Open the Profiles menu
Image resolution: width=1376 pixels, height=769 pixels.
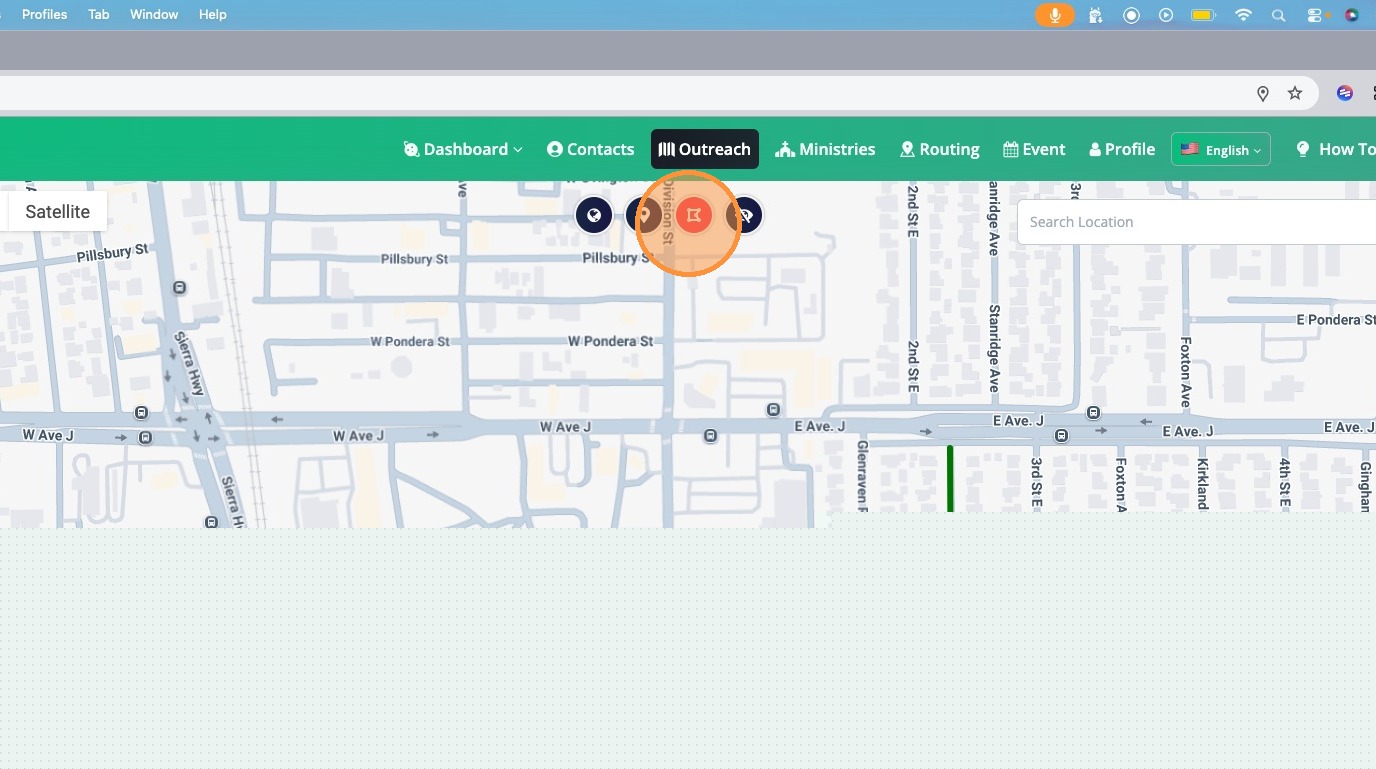click(x=45, y=14)
